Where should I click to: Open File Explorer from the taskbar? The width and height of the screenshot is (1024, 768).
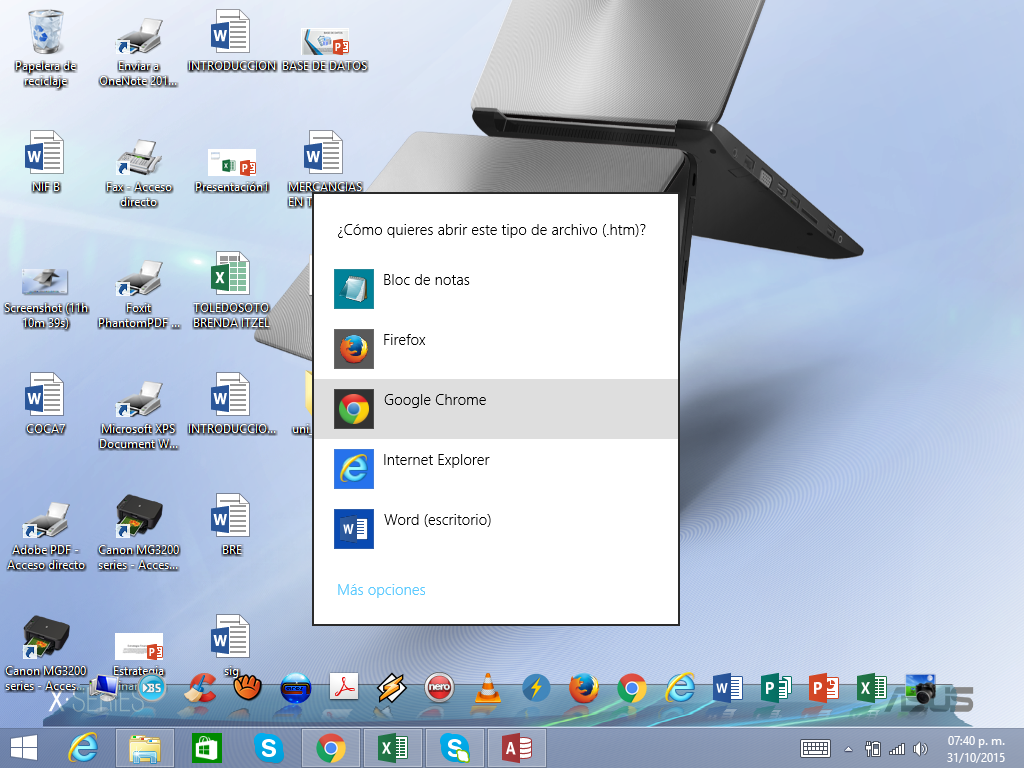coord(145,747)
